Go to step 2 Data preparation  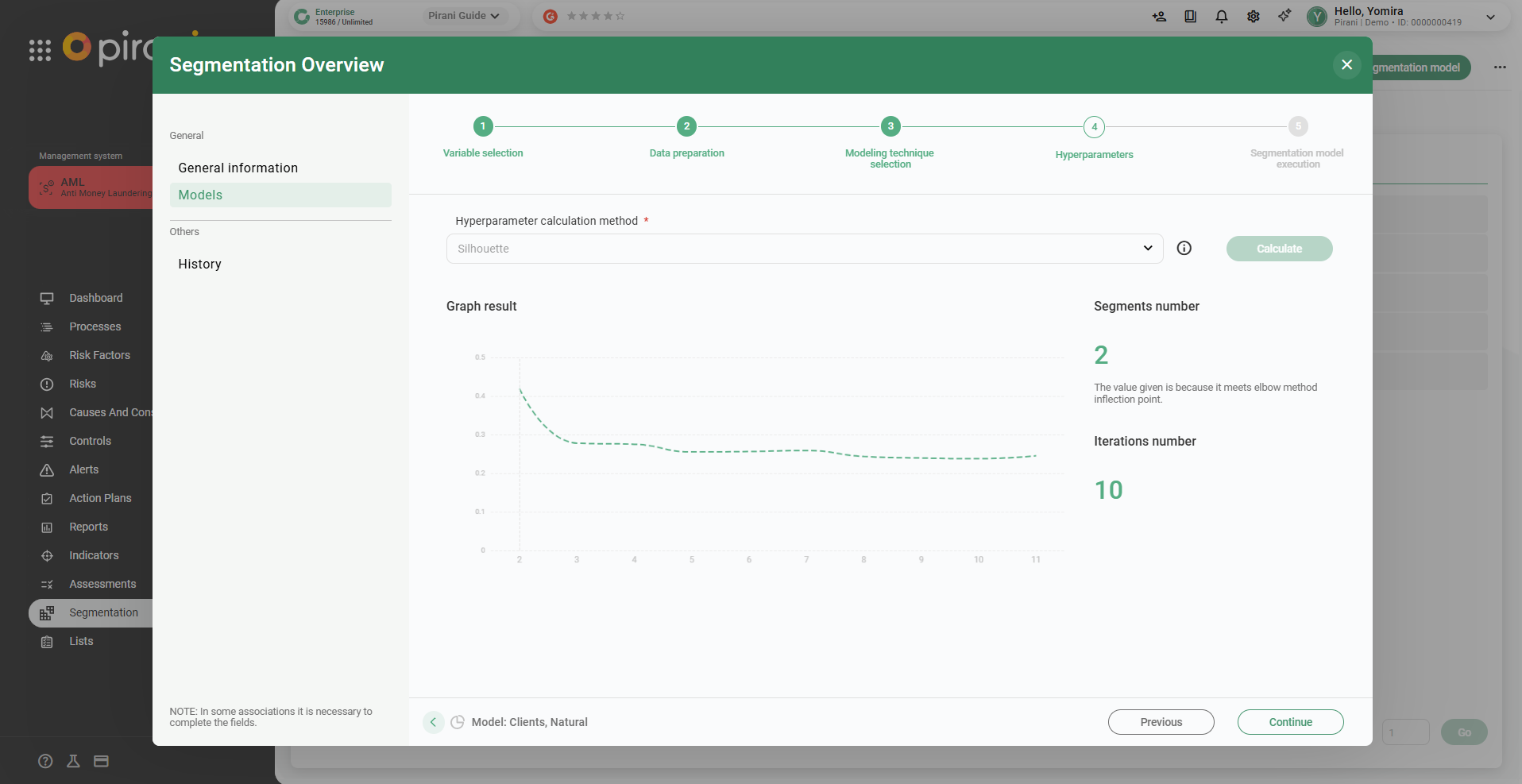pyautogui.click(x=686, y=126)
